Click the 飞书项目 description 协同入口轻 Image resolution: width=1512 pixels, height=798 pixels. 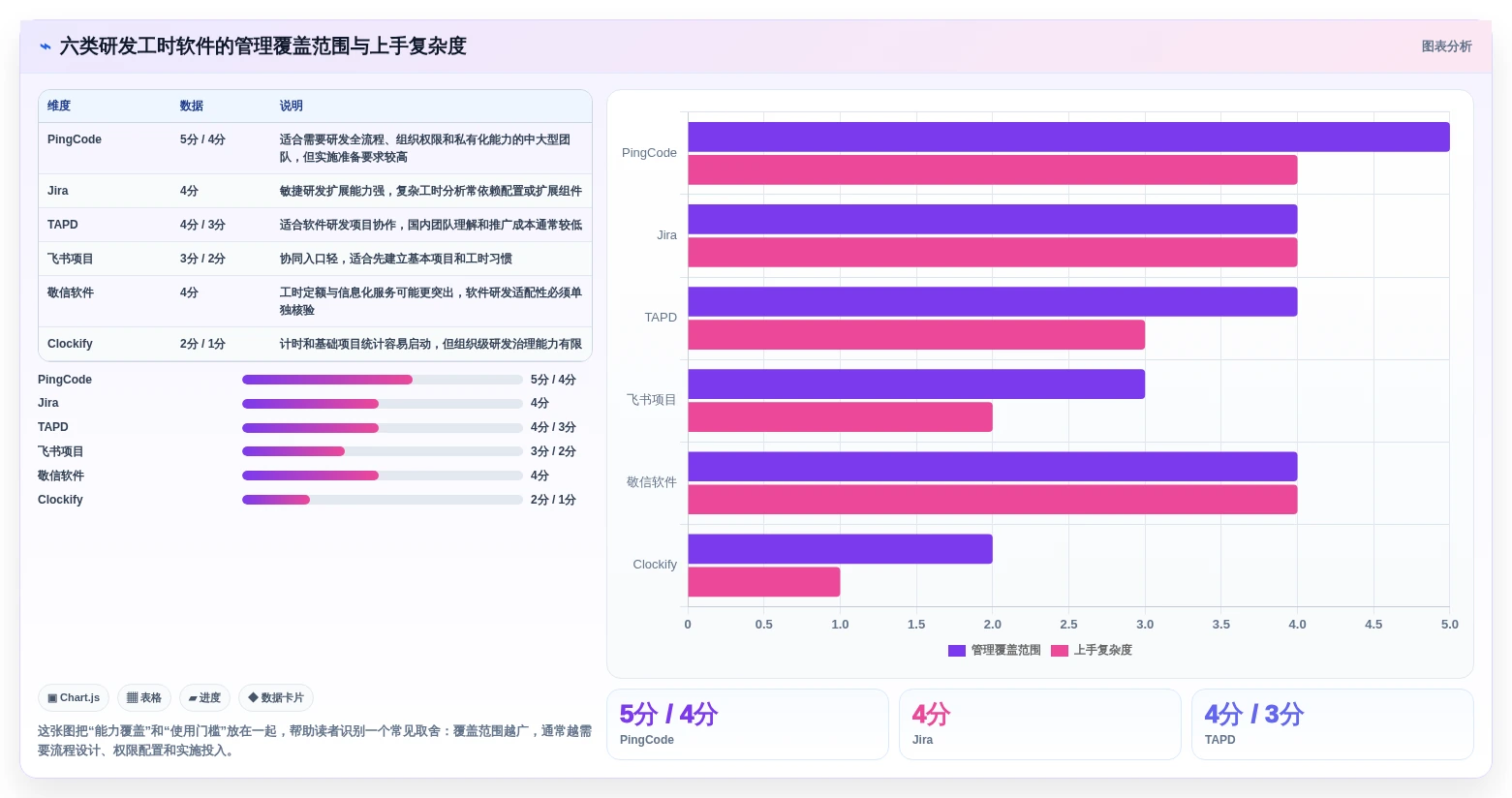[396, 259]
